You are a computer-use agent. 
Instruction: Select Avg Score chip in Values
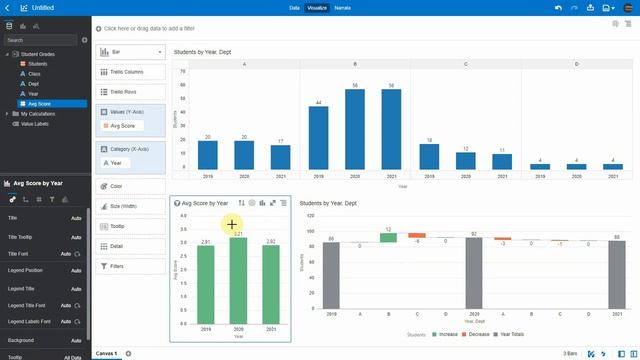(x=122, y=126)
